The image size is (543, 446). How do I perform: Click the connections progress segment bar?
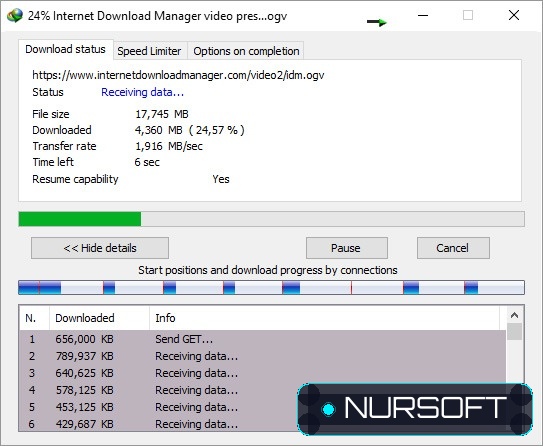(x=272, y=288)
